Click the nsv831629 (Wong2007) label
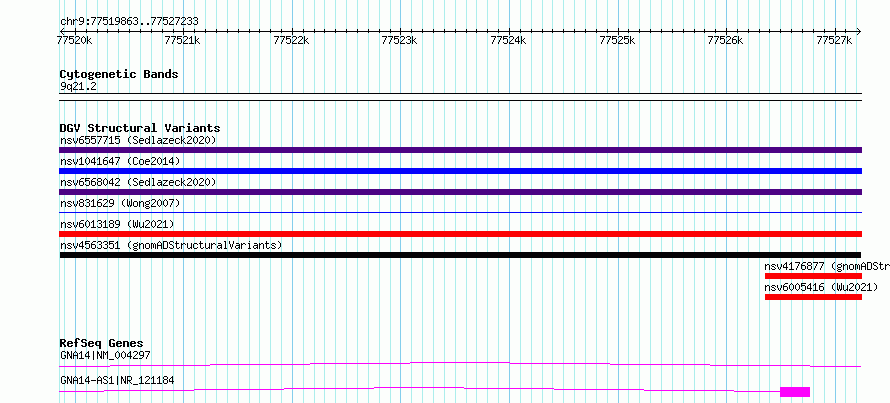 click(120, 203)
